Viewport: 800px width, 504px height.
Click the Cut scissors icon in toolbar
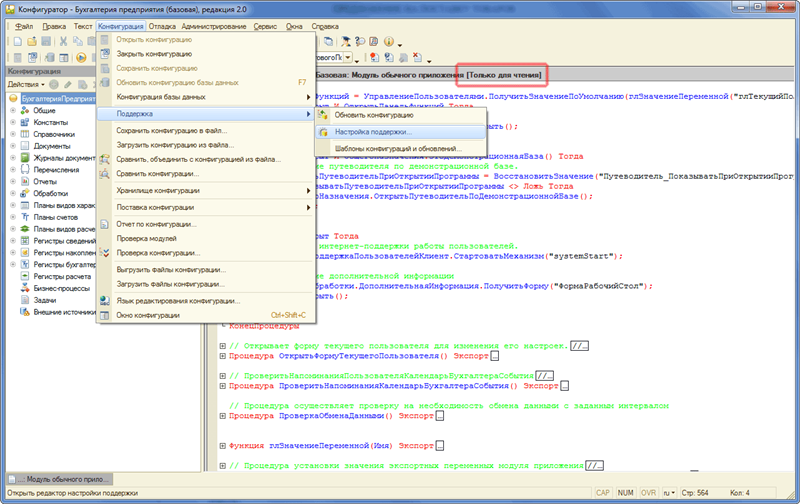(63, 42)
